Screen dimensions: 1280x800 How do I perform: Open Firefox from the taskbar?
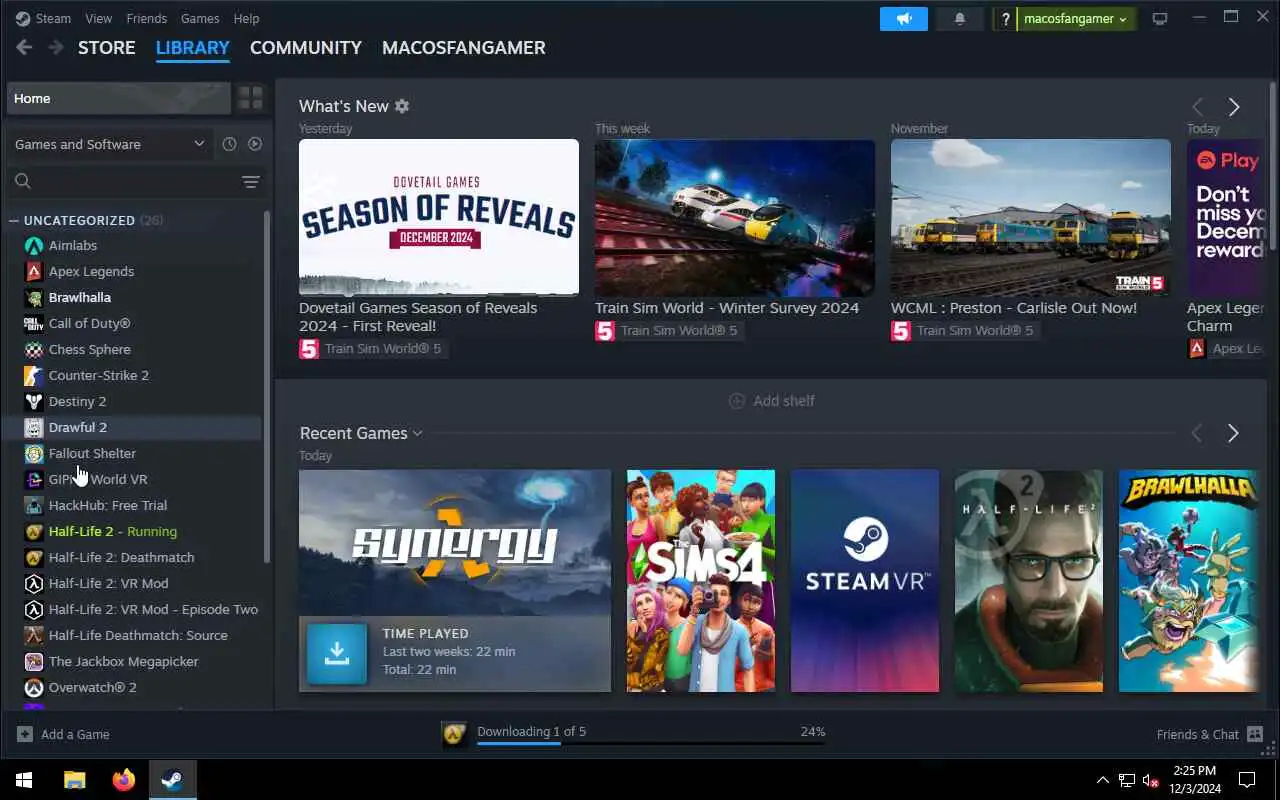click(124, 780)
